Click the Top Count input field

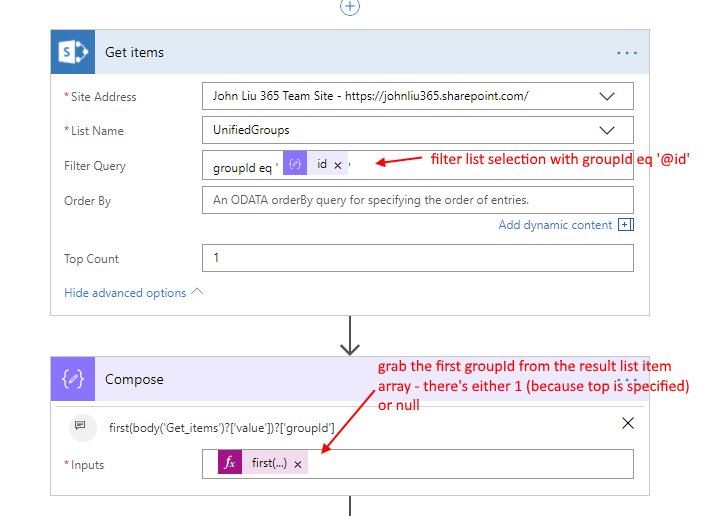click(417, 258)
